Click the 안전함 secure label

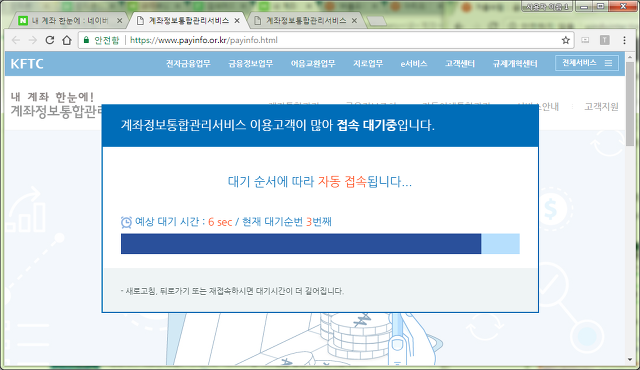coord(107,40)
